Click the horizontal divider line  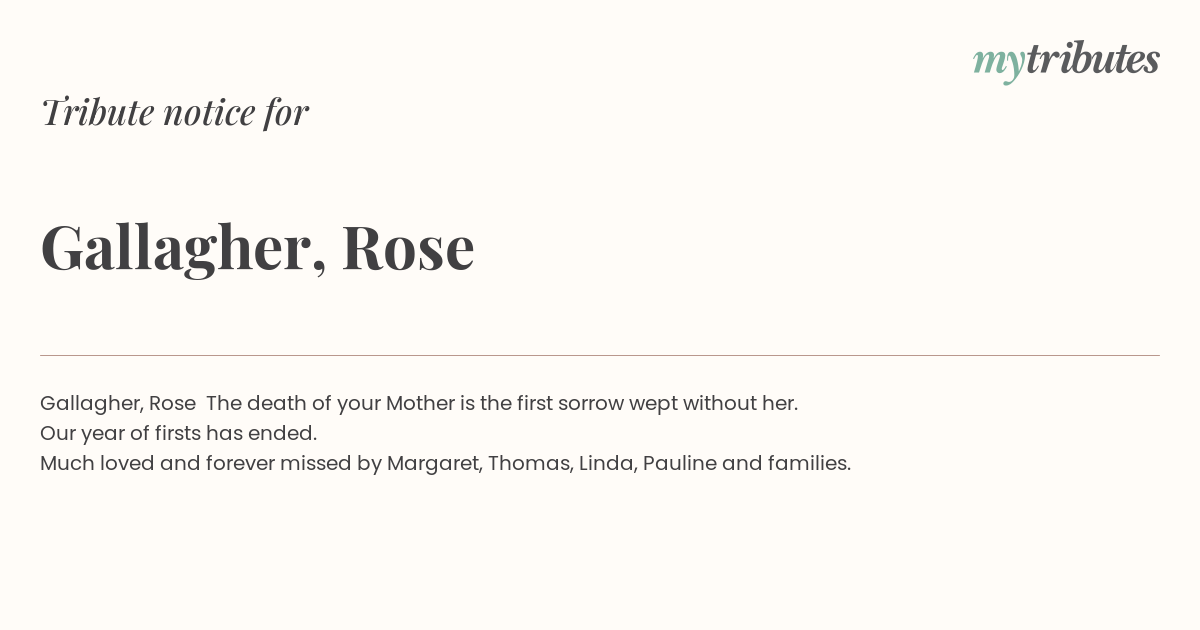coord(600,355)
